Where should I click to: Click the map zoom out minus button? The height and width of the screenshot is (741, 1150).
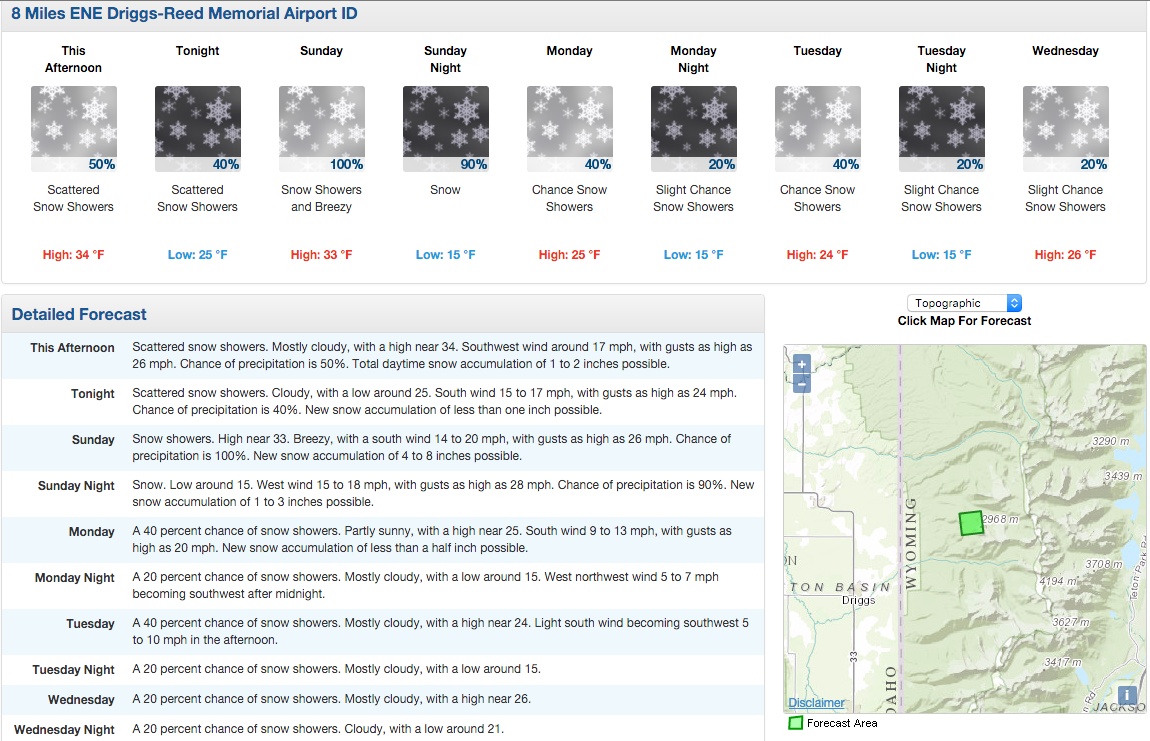(x=802, y=384)
